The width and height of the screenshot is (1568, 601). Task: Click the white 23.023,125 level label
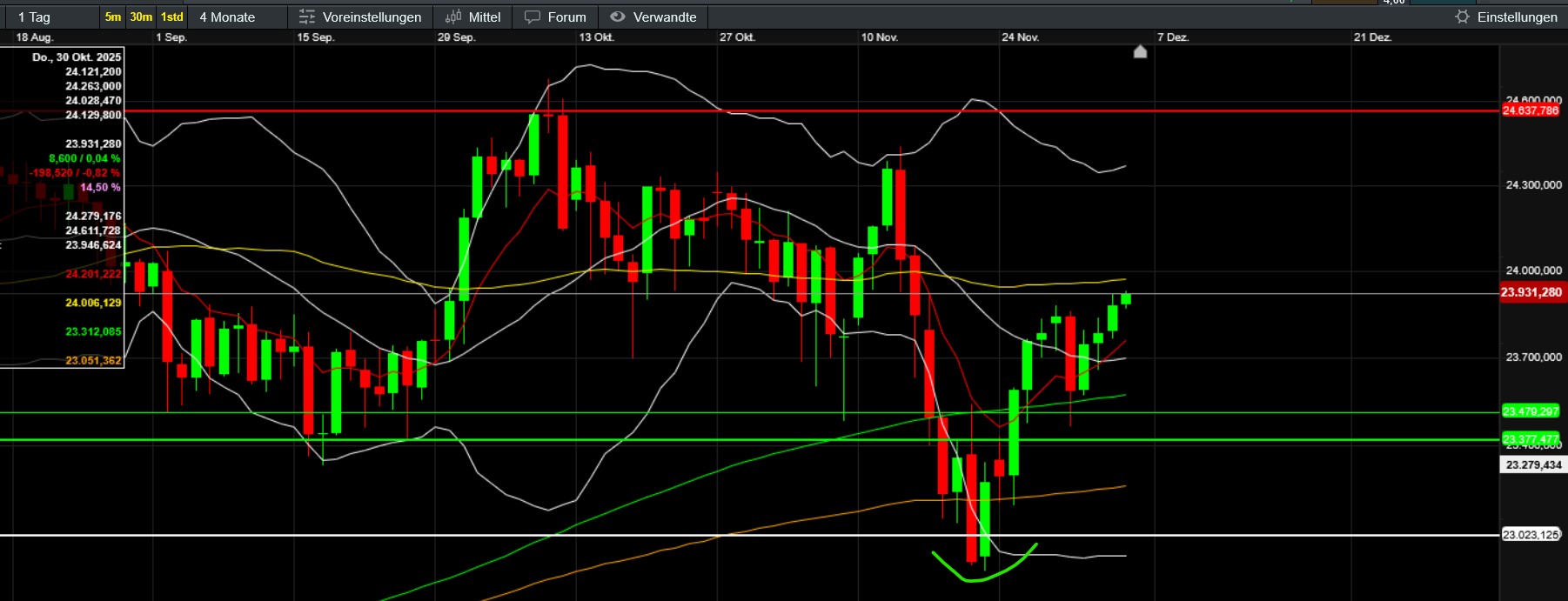tap(1531, 535)
